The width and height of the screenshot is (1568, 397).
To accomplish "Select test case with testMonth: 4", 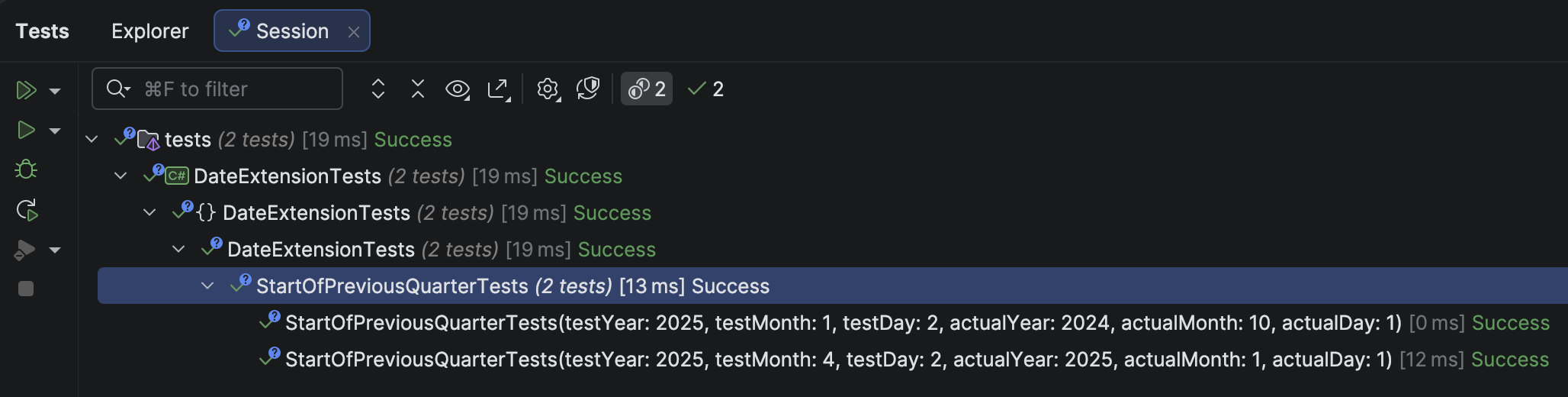I will point(838,360).
